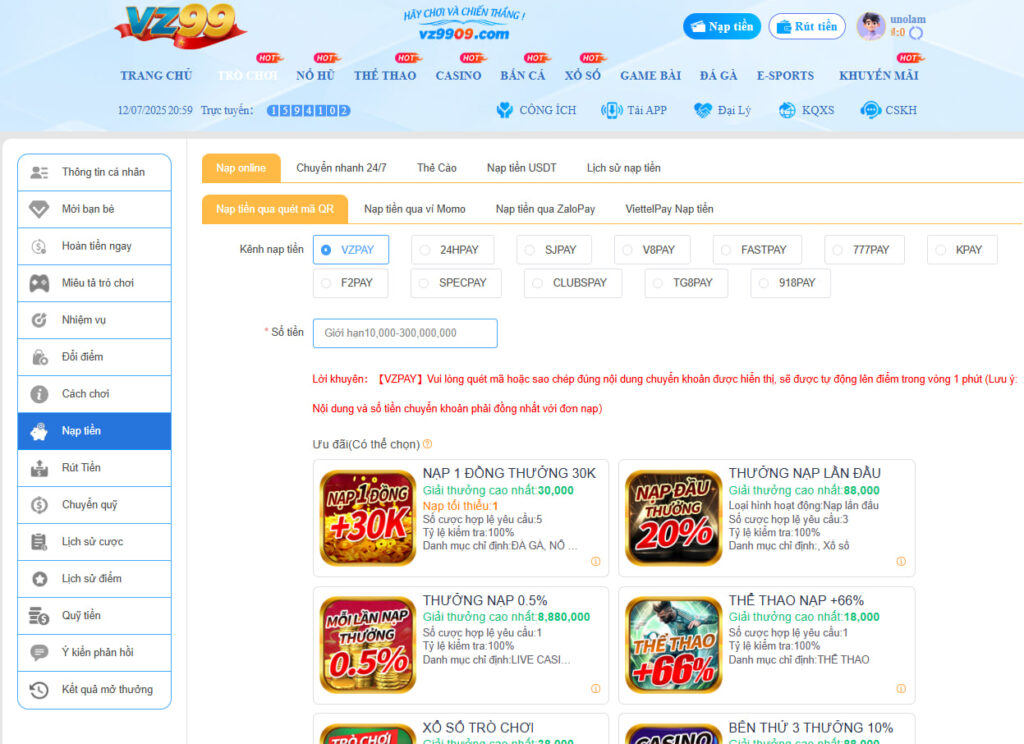Select the CLUBSPAY deposit channel
Viewport: 1024px width, 744px height.
(x=539, y=283)
